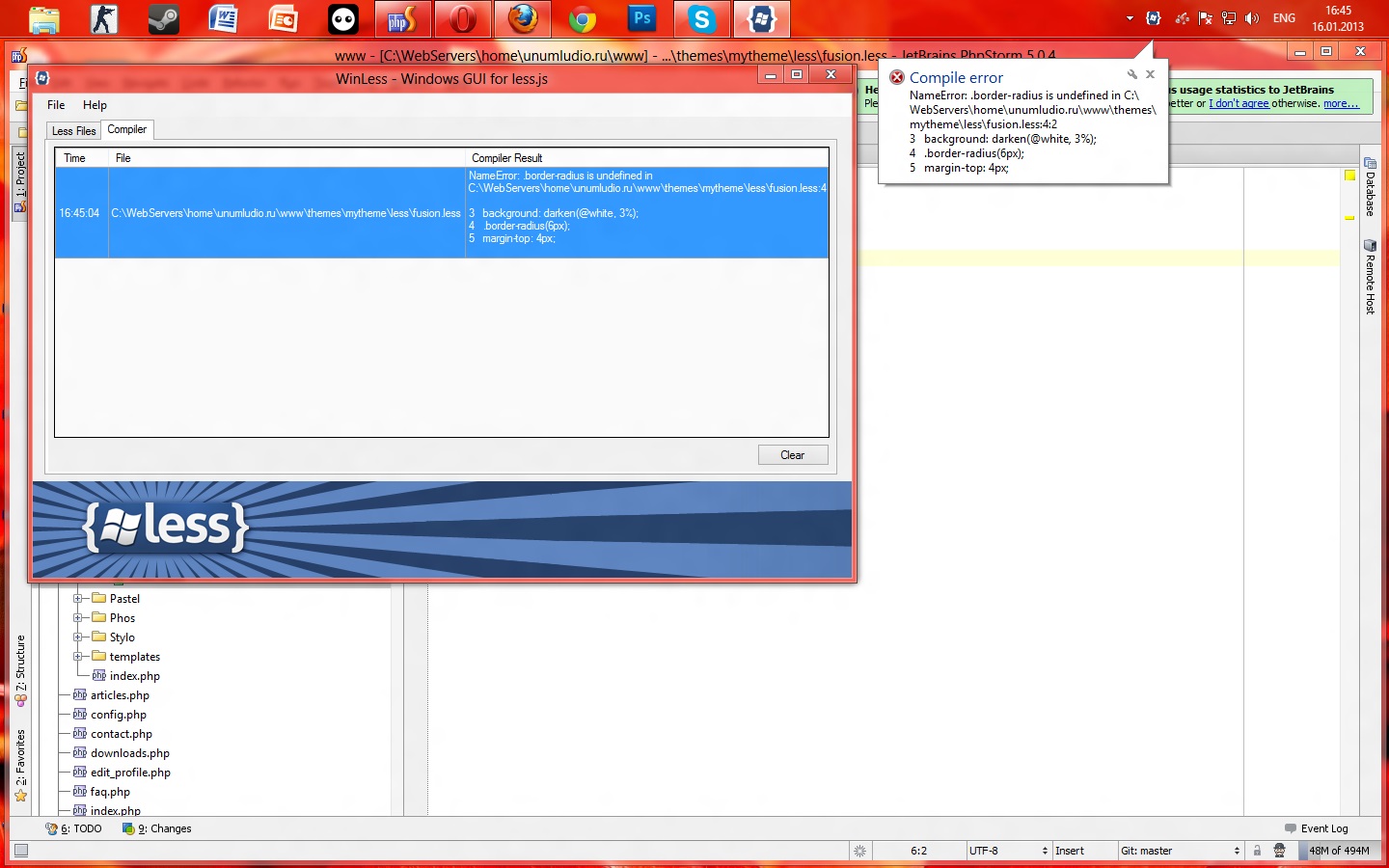Open network status tray icon
The image size is (1389, 868).
pos(1229,18)
